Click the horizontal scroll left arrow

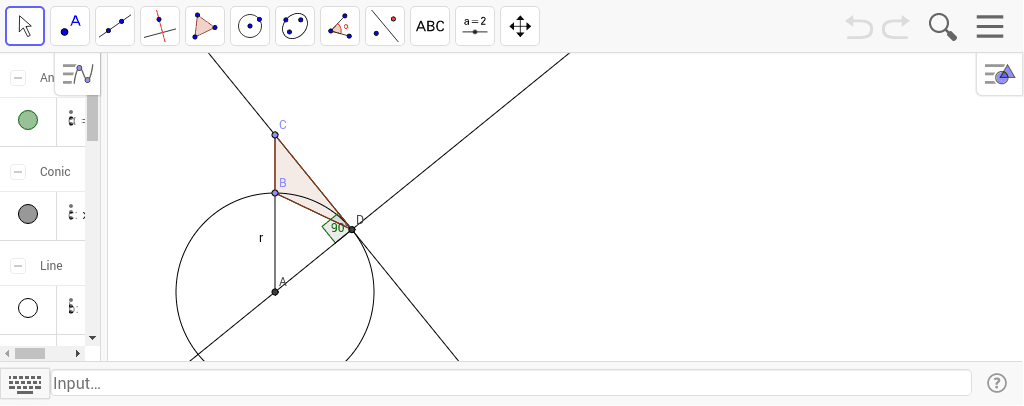[x=7, y=353]
